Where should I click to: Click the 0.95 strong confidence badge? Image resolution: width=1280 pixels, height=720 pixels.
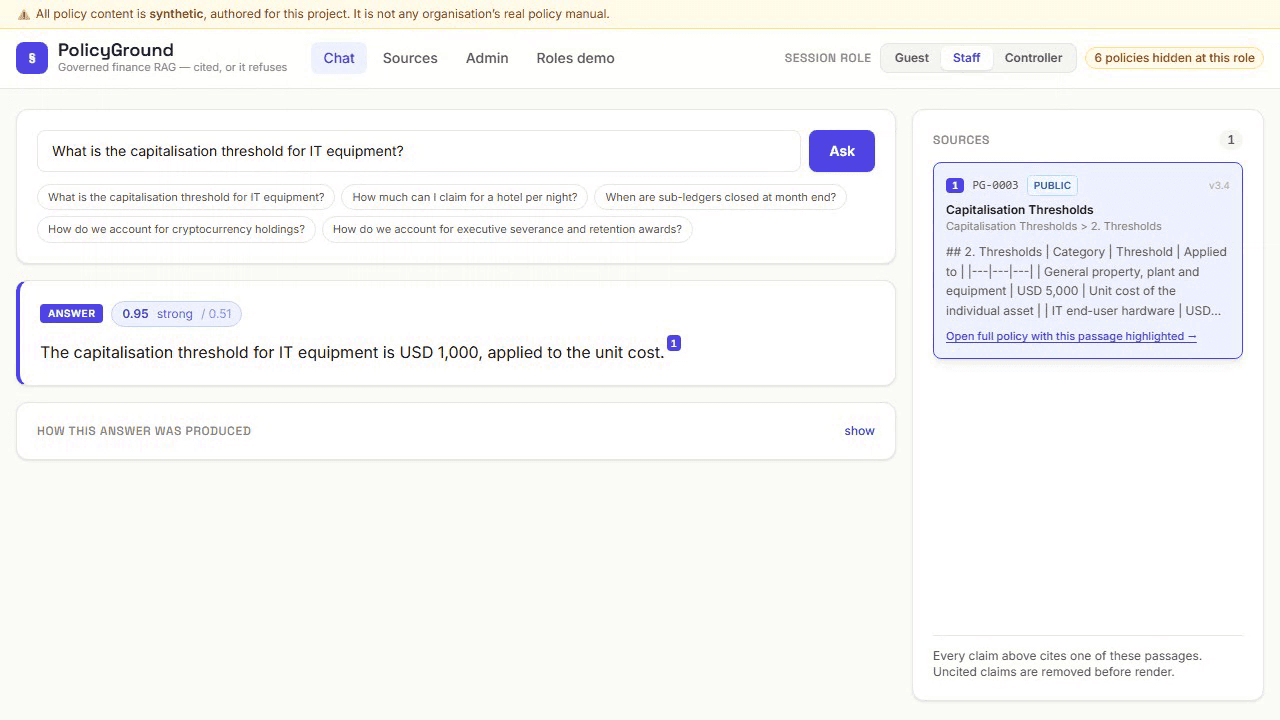(x=176, y=314)
